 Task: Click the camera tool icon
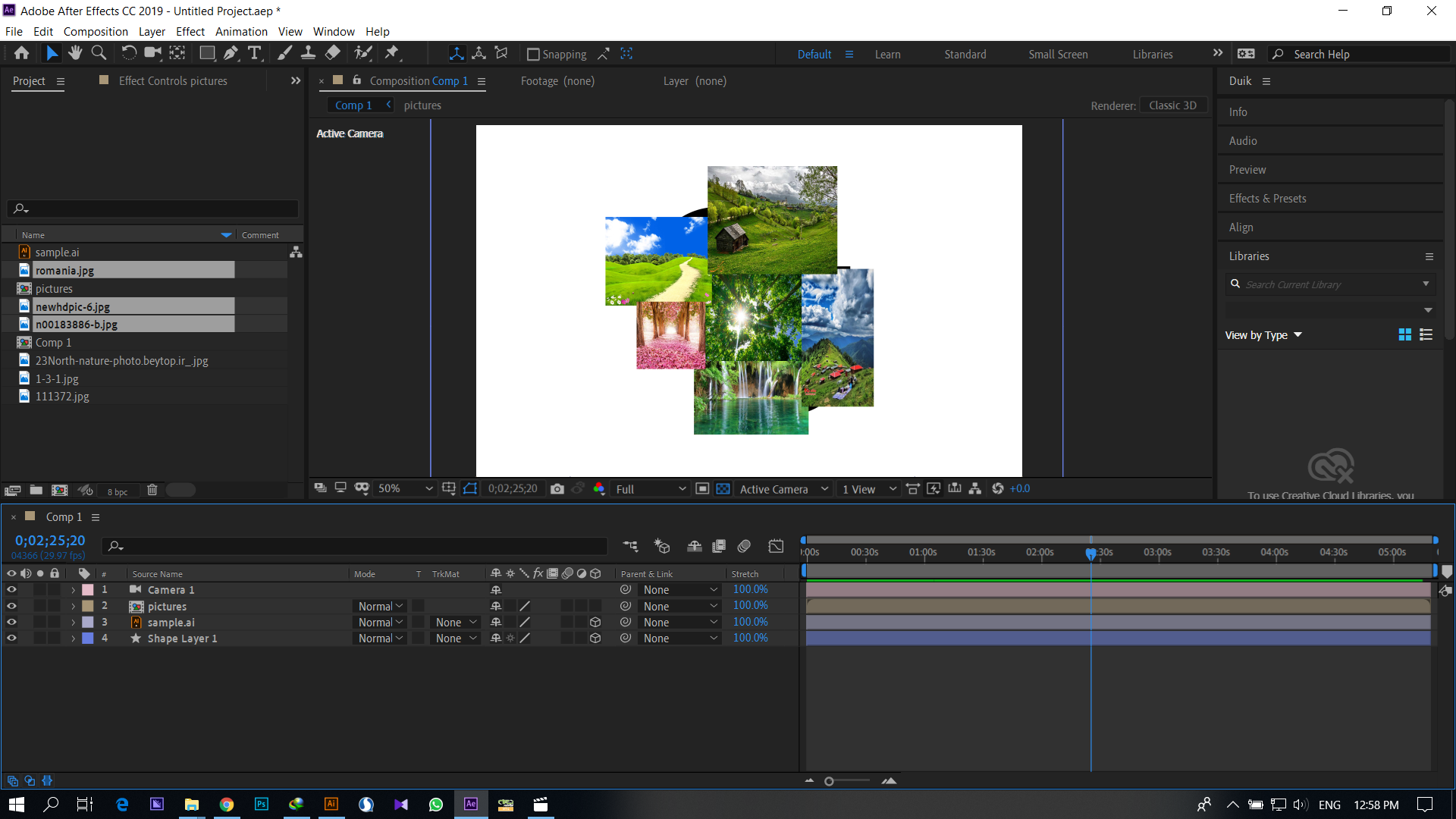[x=152, y=53]
